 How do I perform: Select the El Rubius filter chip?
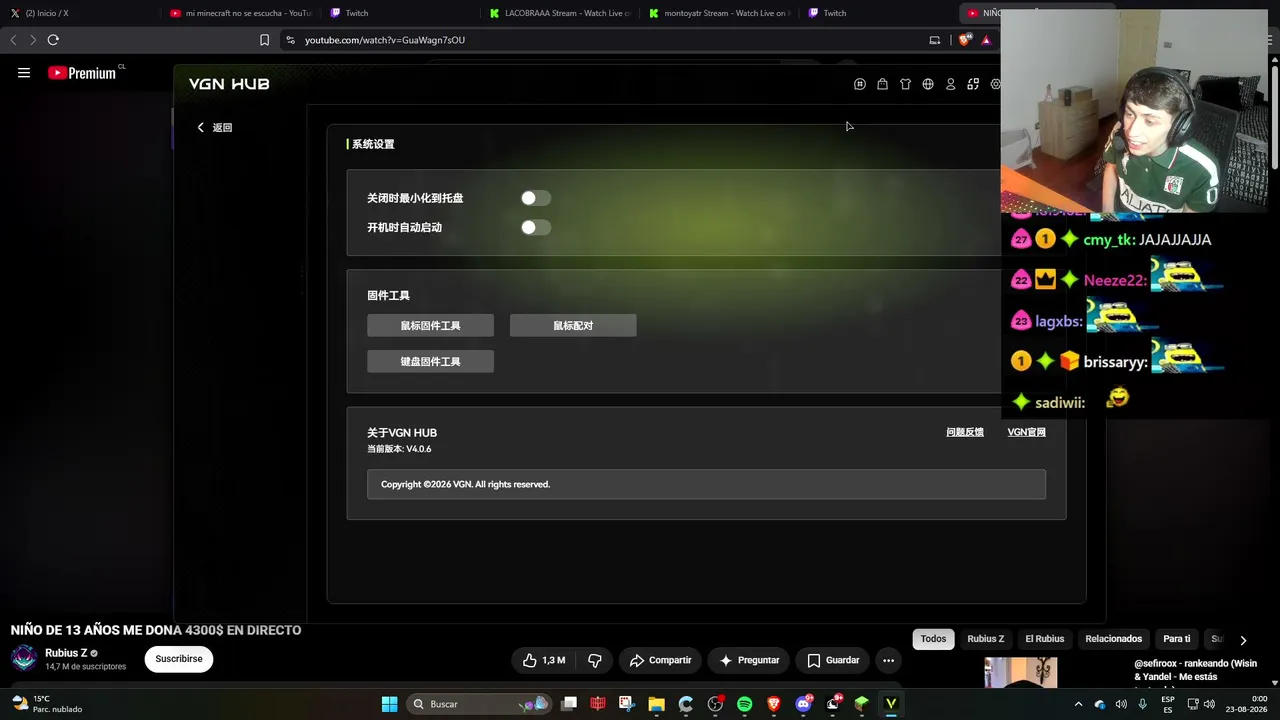coord(1044,639)
